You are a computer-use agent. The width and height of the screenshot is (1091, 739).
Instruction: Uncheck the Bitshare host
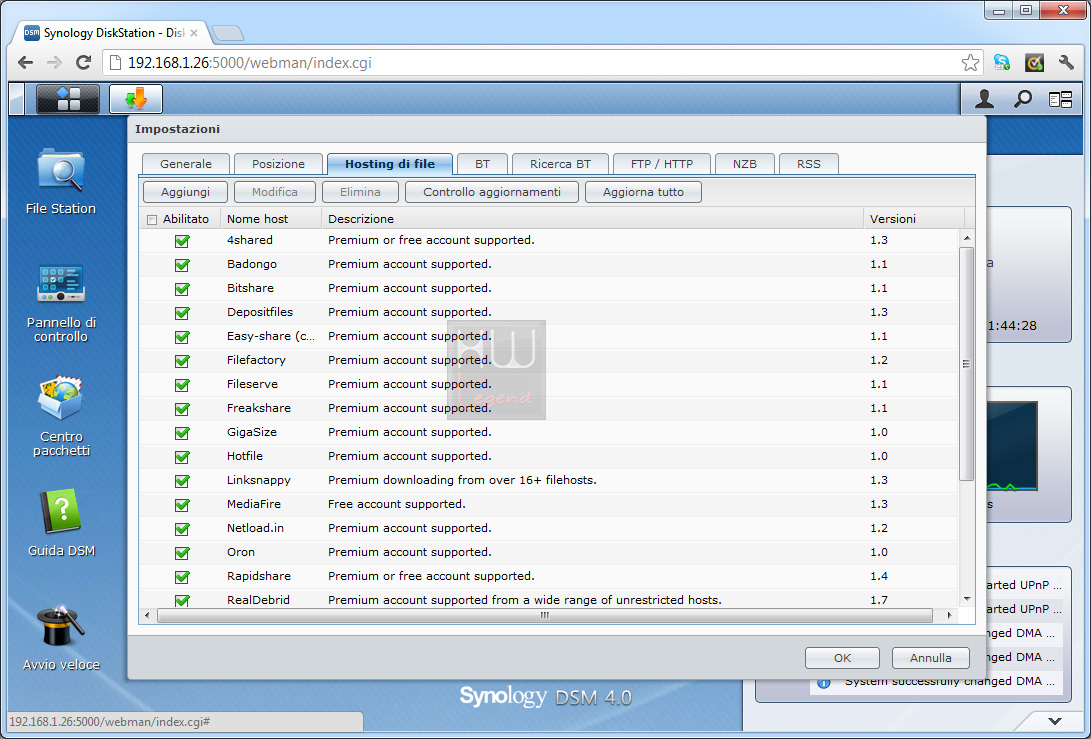[182, 289]
